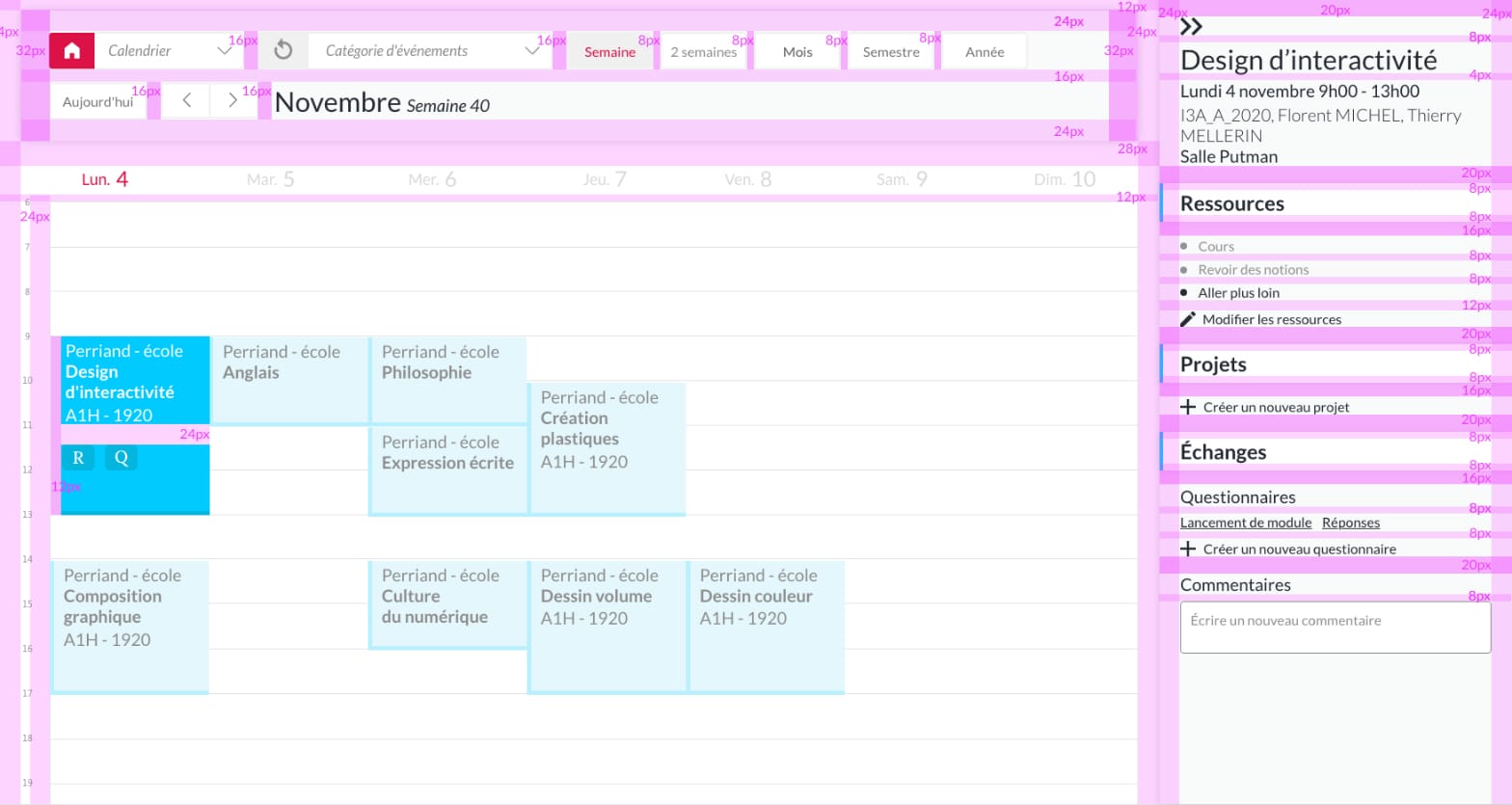Image resolution: width=1512 pixels, height=805 pixels.
Task: Click the circular reset arrow icon
Action: [283, 51]
